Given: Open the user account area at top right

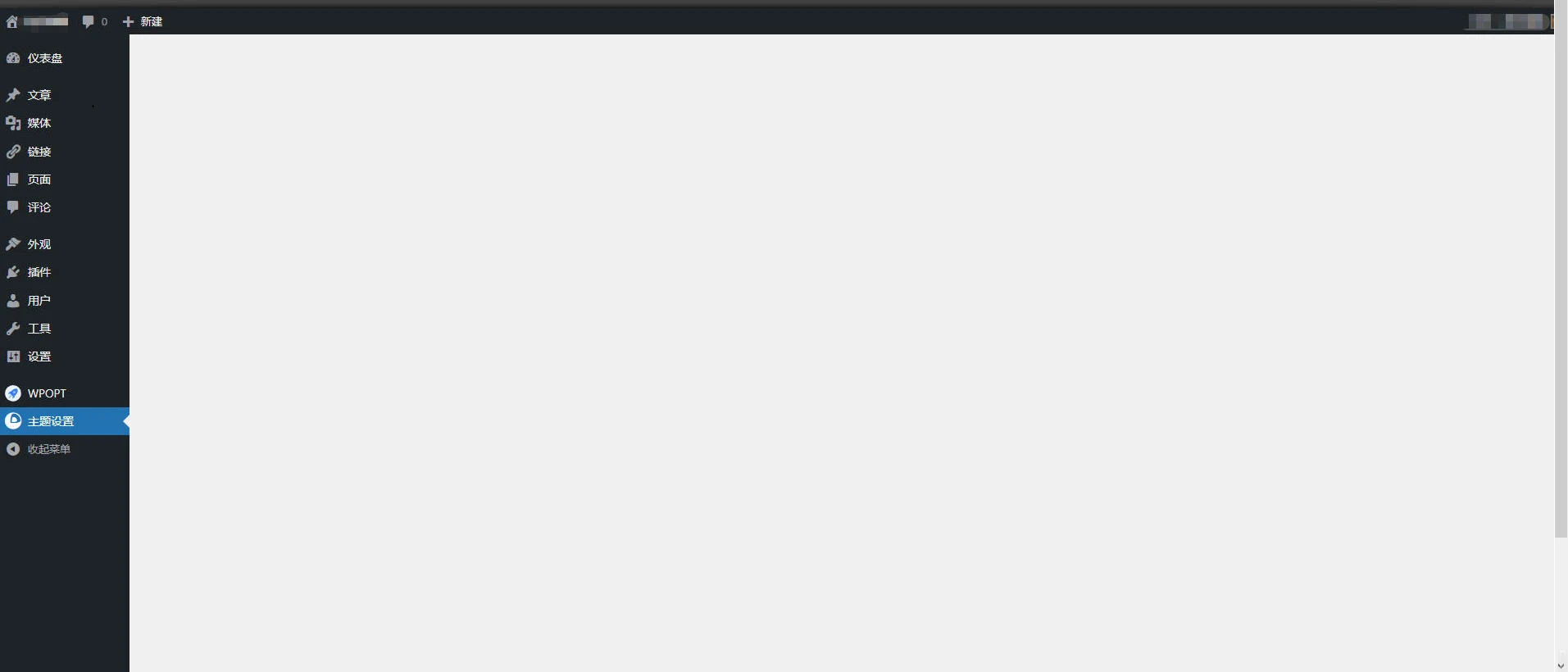Looking at the screenshot, I should pyautogui.click(x=1507, y=21).
